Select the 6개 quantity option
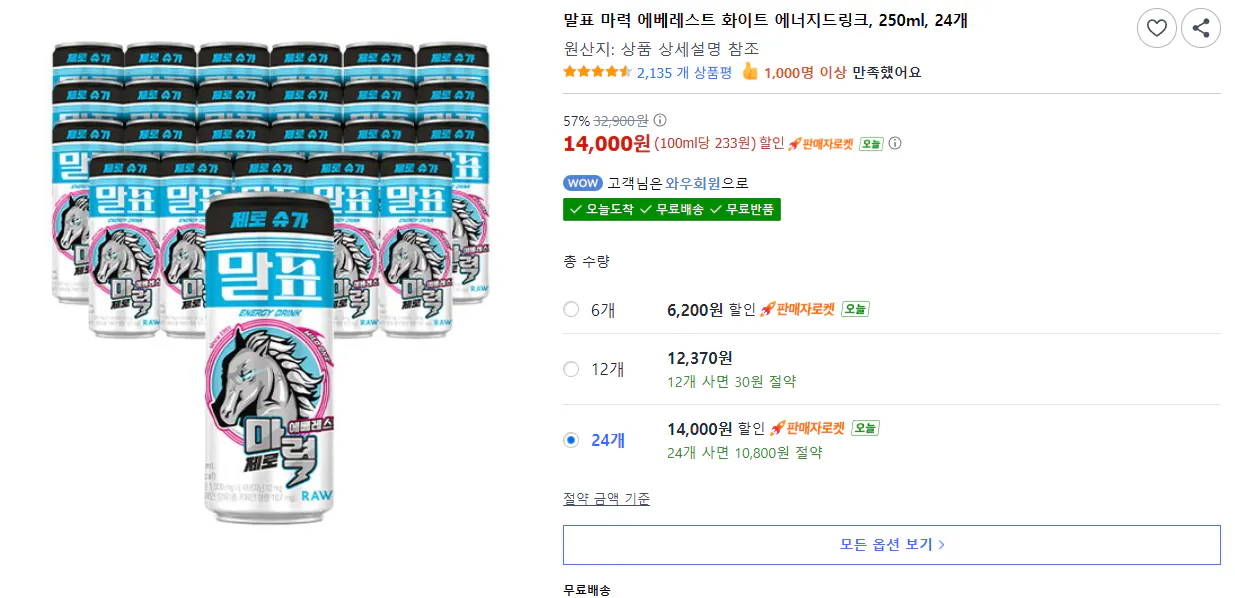Image resolution: width=1235 pixels, height=598 pixels. tap(571, 309)
